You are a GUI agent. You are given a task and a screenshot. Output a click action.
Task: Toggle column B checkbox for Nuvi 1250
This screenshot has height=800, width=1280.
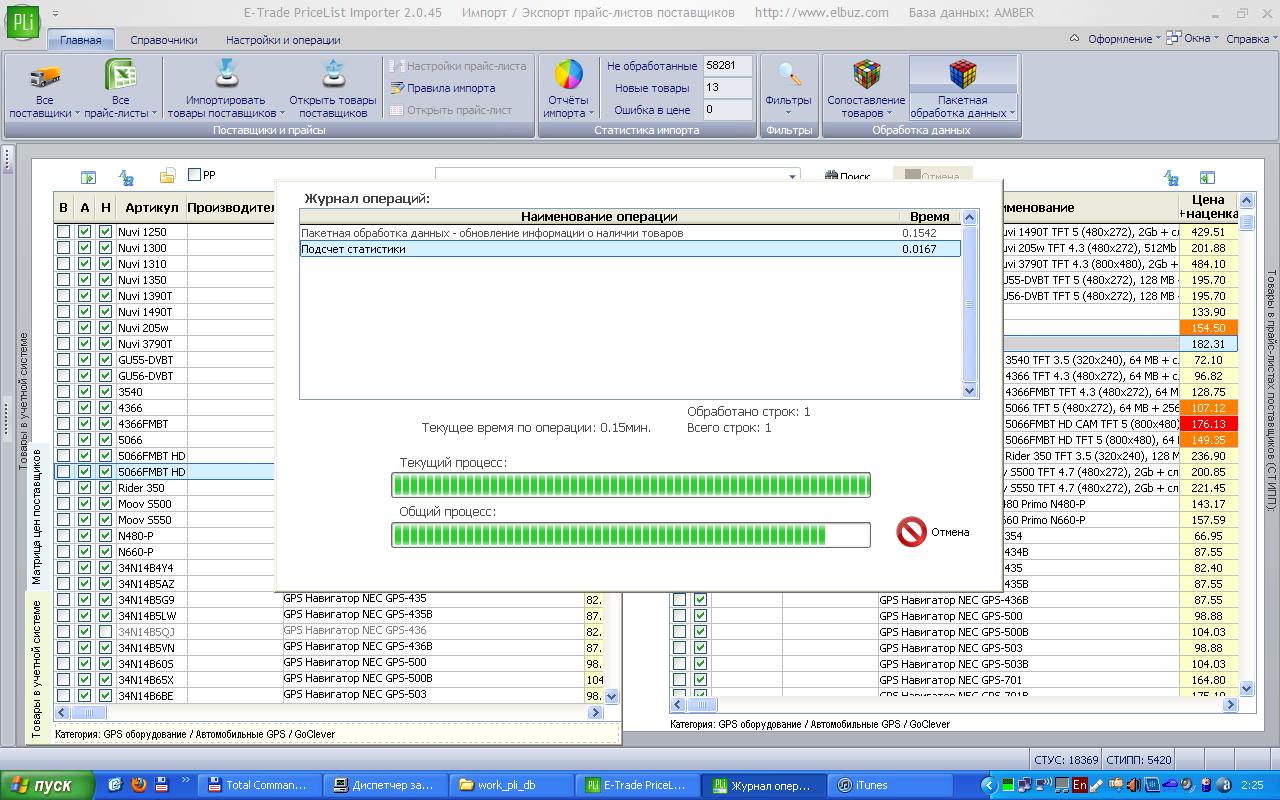(64, 232)
